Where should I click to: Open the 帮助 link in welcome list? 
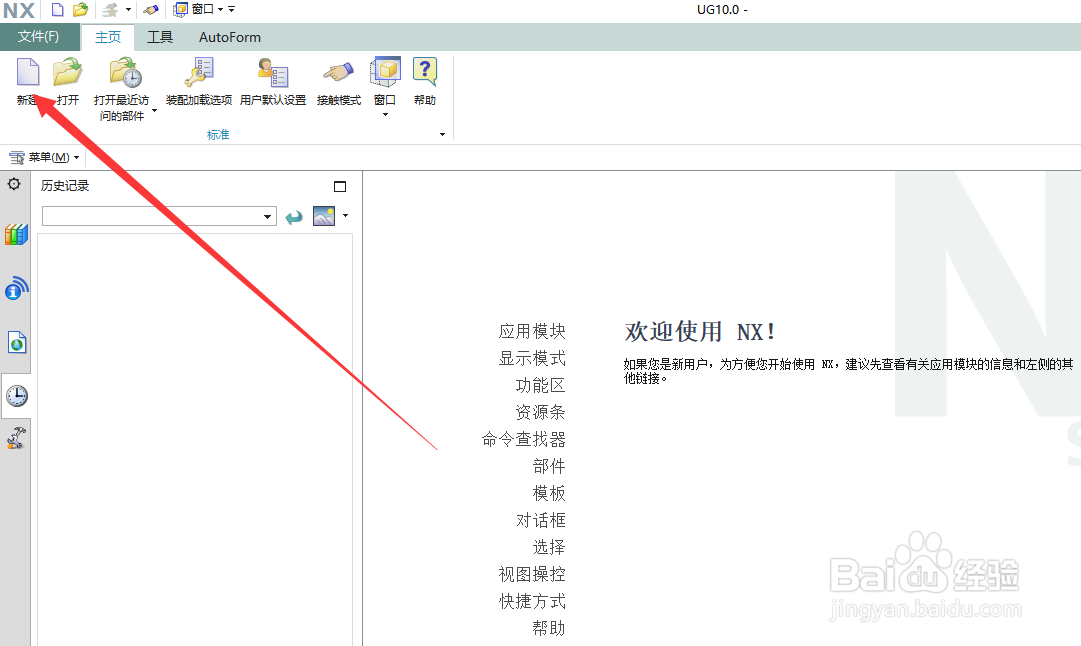click(x=549, y=628)
